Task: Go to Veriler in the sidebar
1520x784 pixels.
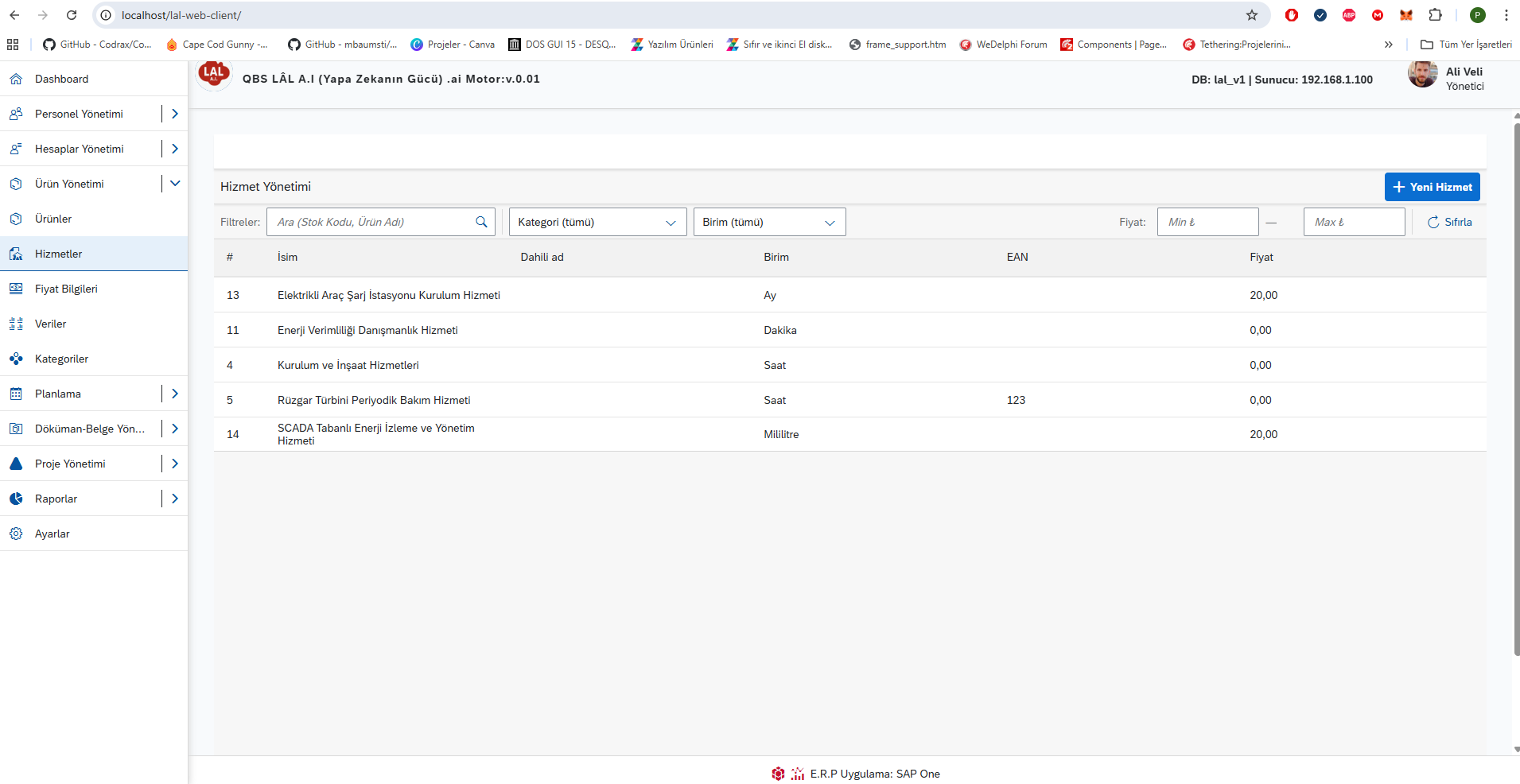Action: pyautogui.click(x=50, y=324)
